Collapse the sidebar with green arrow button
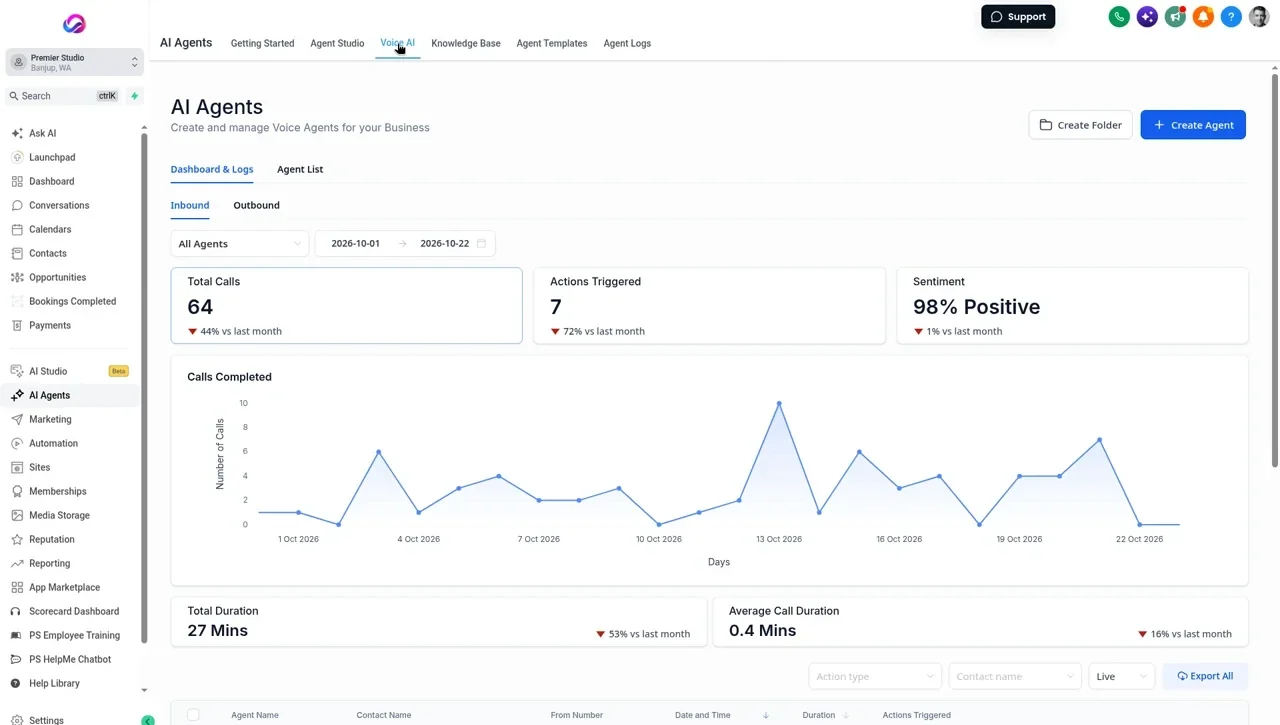 point(148,720)
